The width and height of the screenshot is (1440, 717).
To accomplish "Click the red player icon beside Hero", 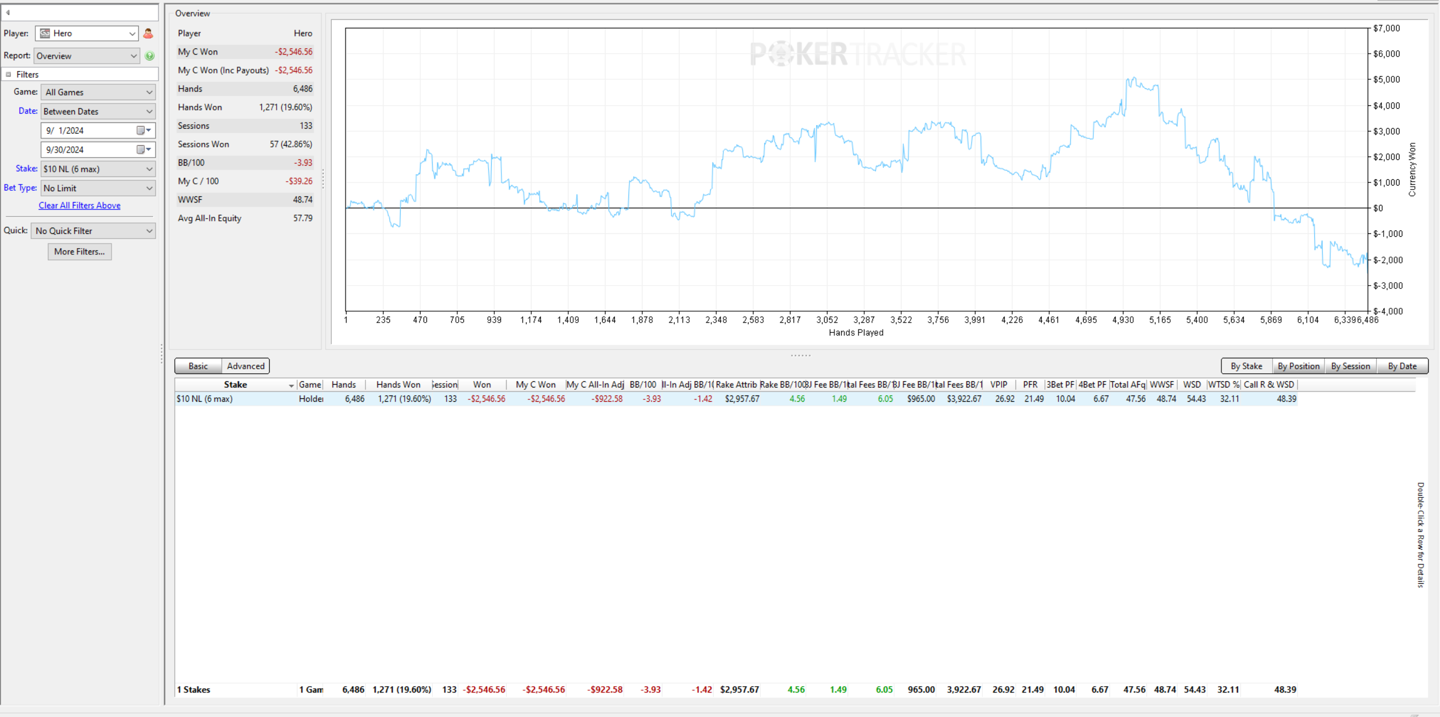I will click(148, 34).
